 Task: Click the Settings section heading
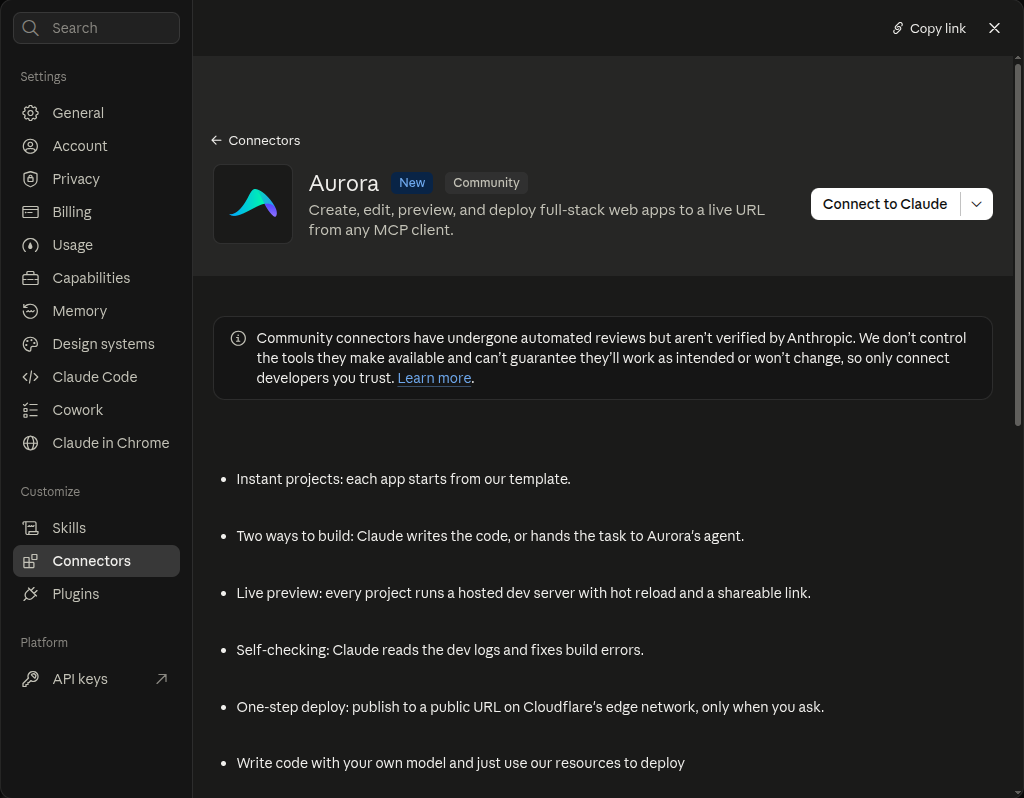[x=43, y=76]
